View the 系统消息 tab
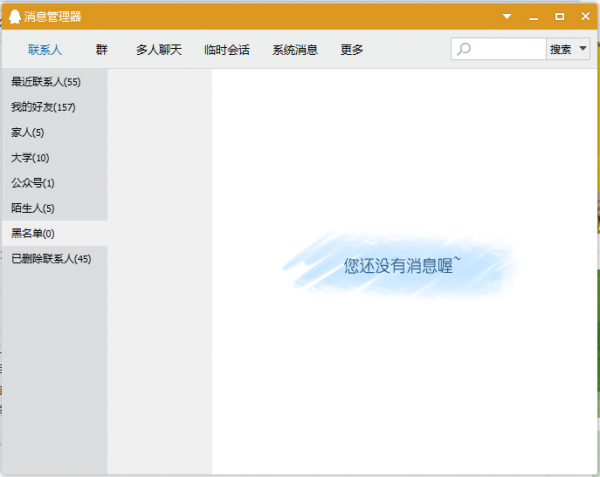Screen dimensions: 600x477 tap(295, 50)
